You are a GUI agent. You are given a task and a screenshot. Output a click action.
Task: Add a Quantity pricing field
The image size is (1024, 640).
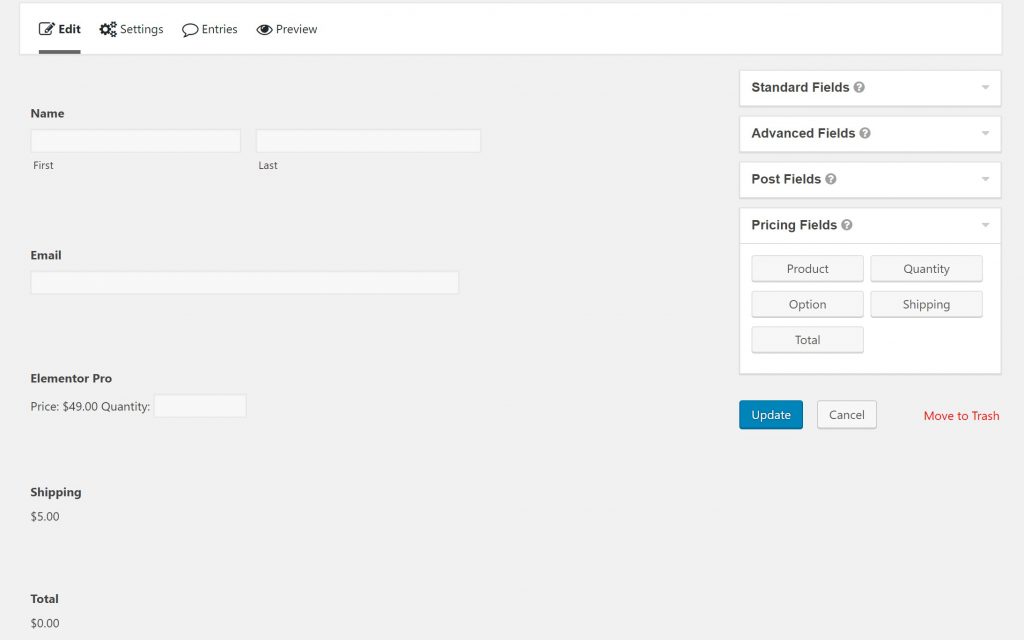click(x=926, y=269)
